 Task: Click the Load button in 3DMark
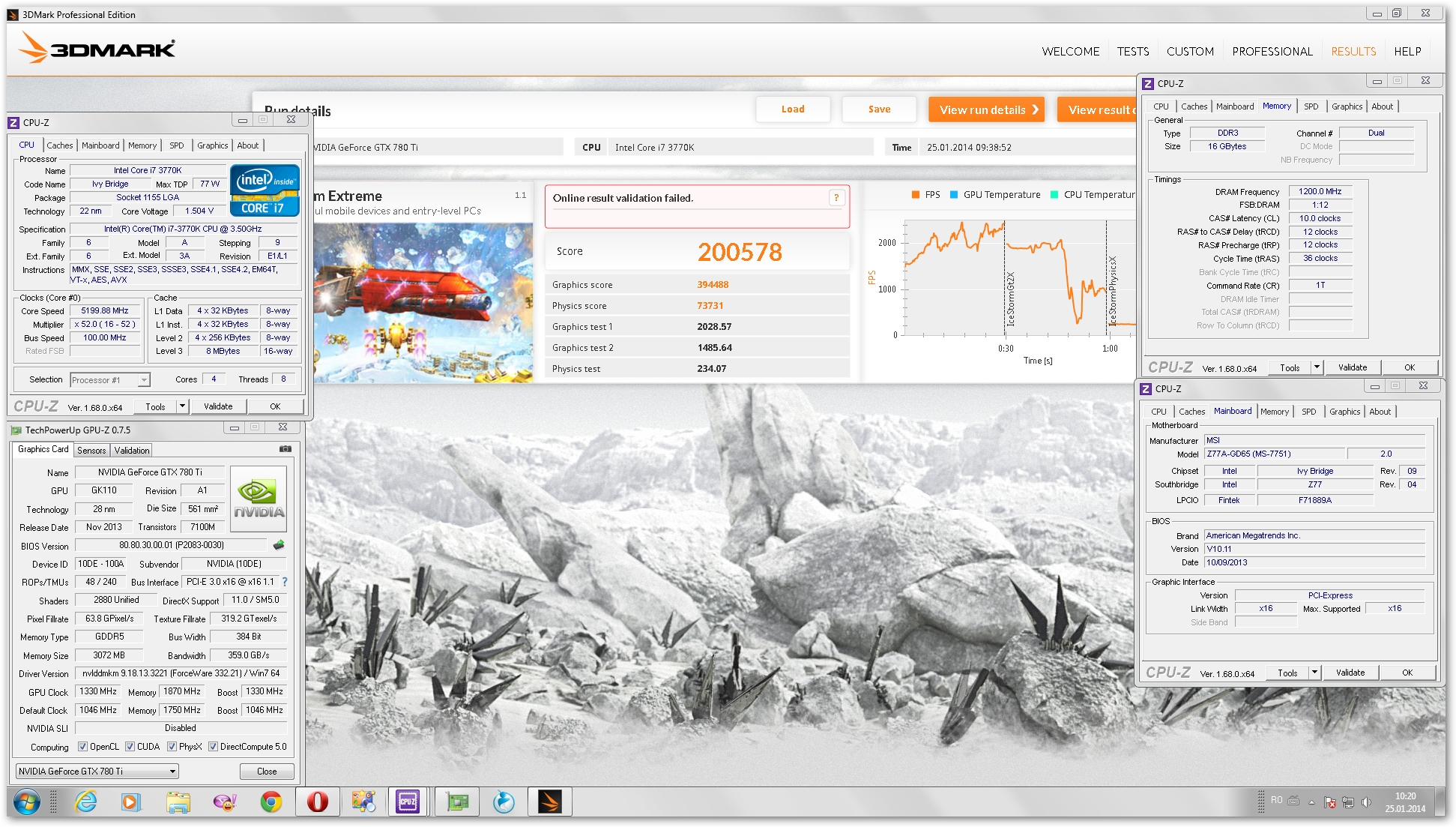(793, 109)
